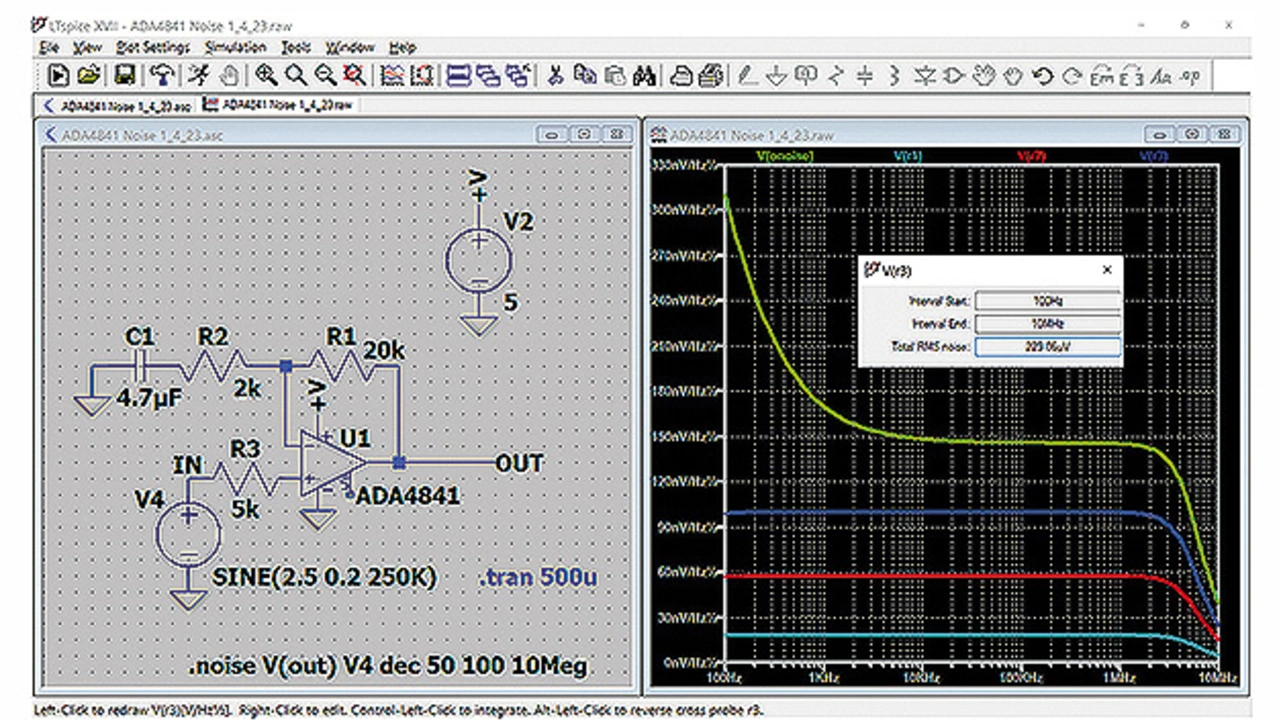Viewport: 1280px width, 721px height.
Task: Select the Place Diode tool
Action: [926, 76]
